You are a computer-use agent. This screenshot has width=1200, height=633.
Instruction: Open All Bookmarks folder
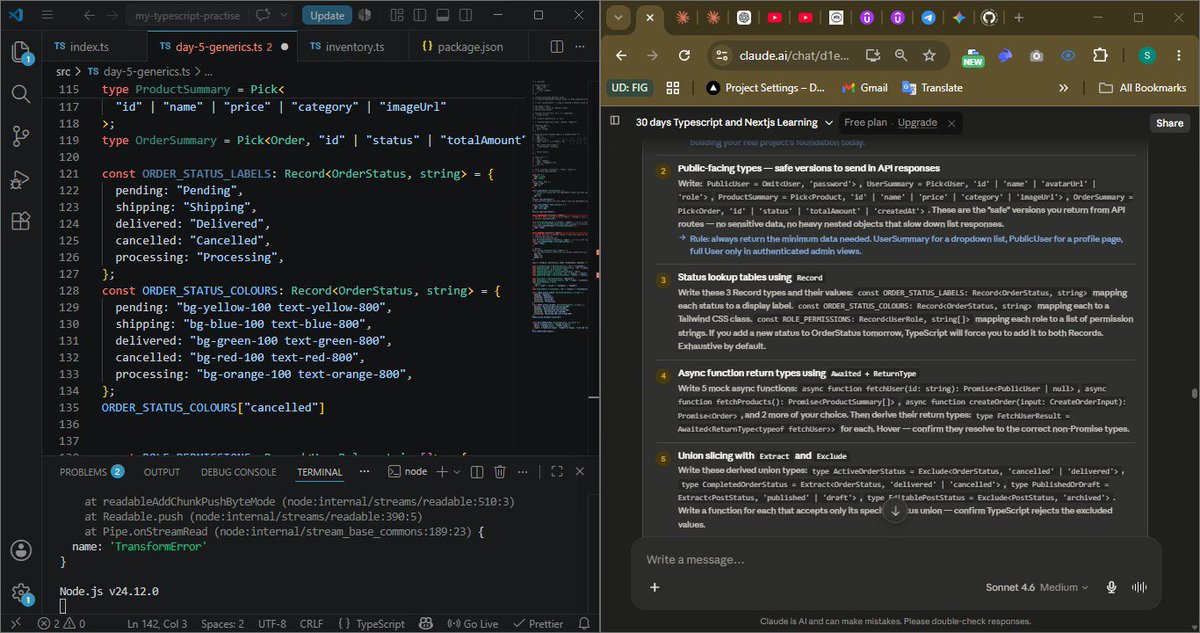tap(1142, 88)
